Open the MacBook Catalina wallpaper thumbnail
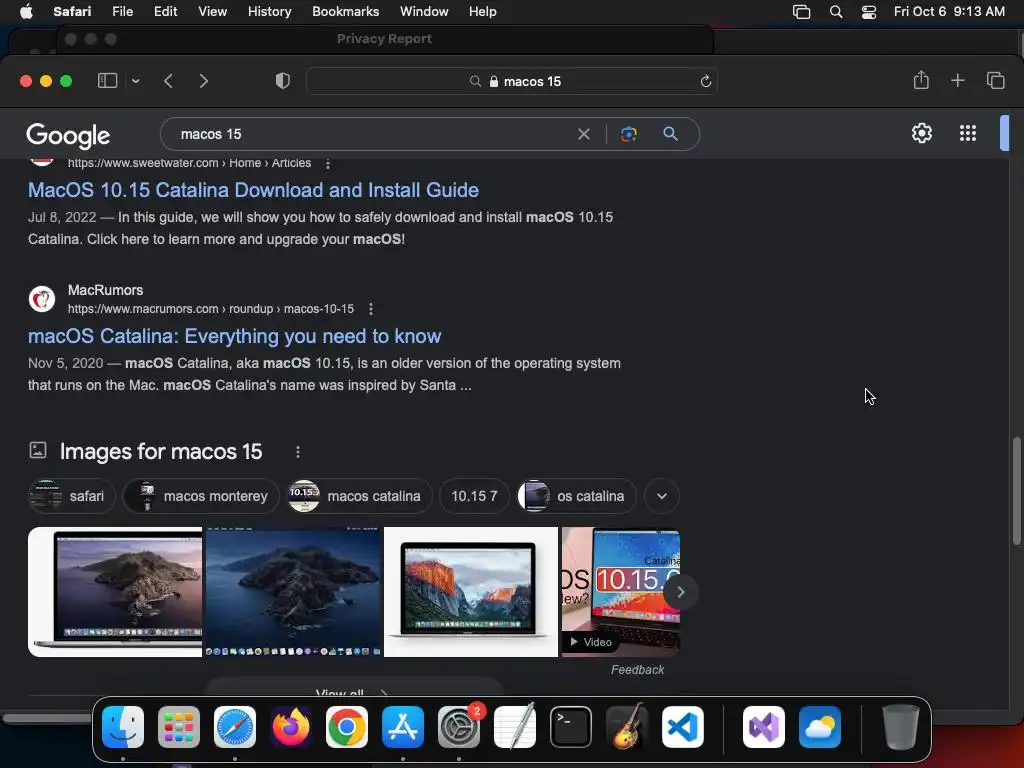1024x768 pixels. [x=115, y=592]
